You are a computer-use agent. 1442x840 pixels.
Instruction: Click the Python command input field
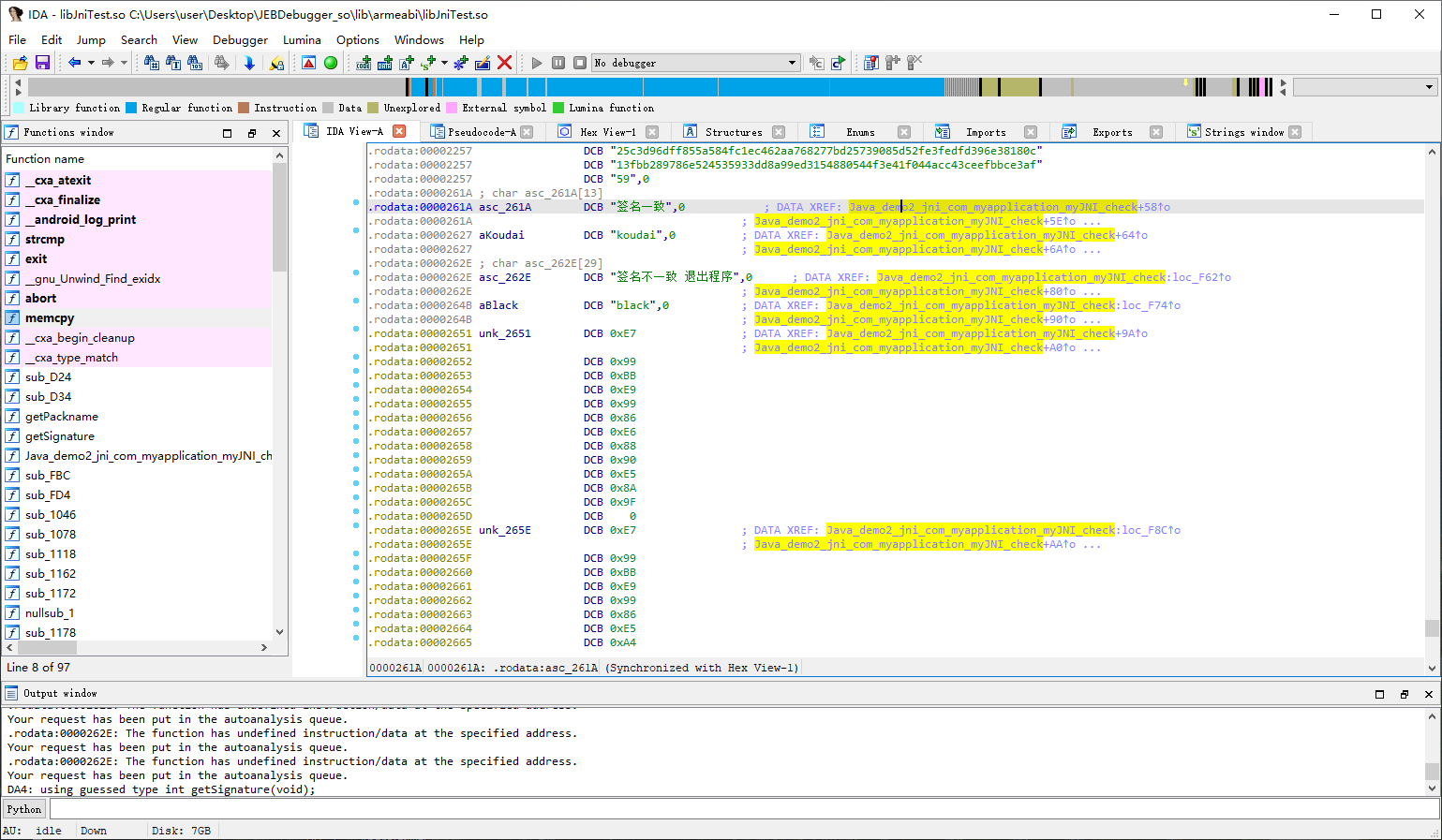click(x=743, y=809)
